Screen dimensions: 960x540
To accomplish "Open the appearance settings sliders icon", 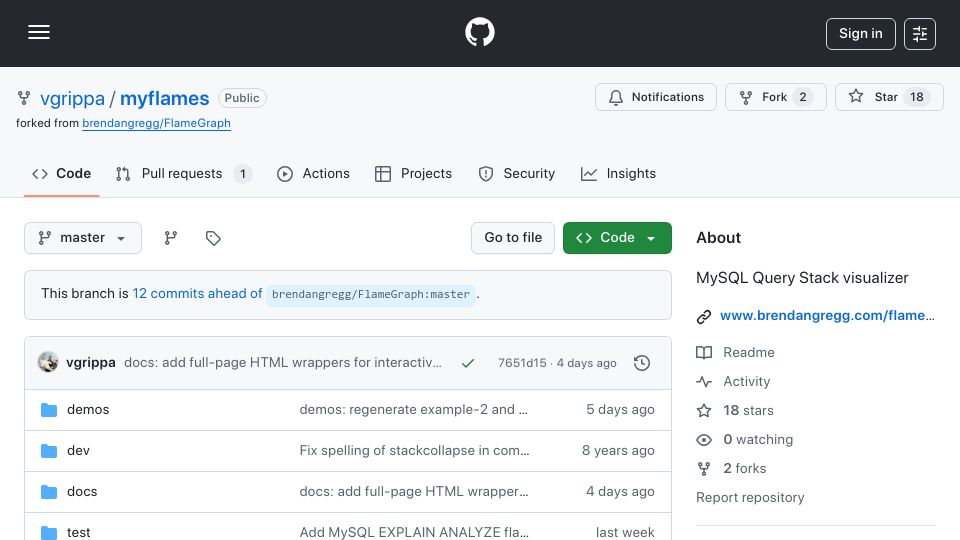I will tap(920, 34).
